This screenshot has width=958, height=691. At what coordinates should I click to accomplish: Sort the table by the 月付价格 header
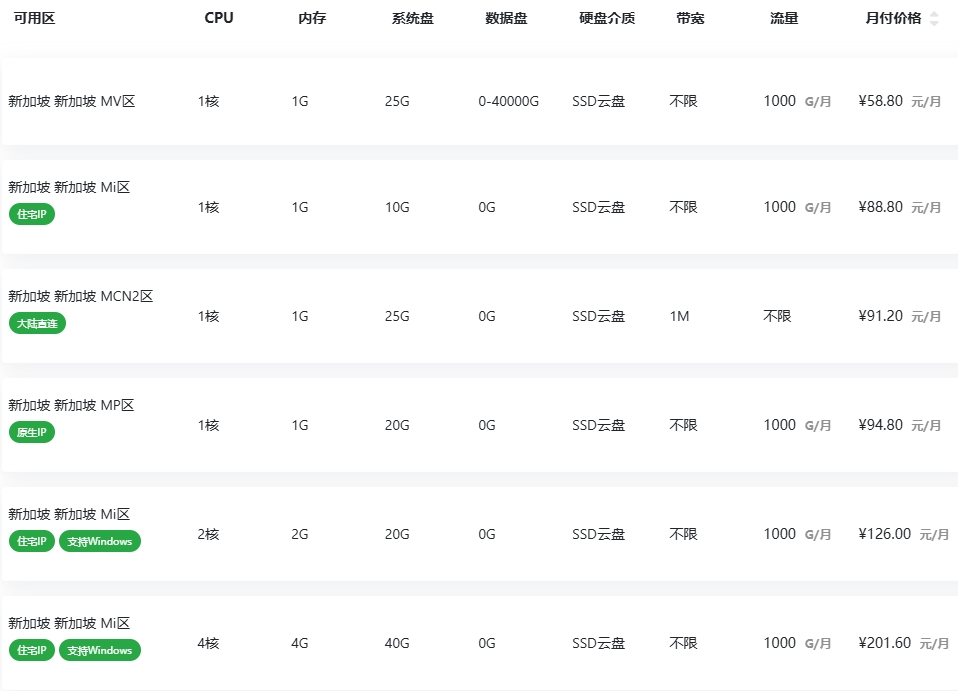(x=893, y=19)
